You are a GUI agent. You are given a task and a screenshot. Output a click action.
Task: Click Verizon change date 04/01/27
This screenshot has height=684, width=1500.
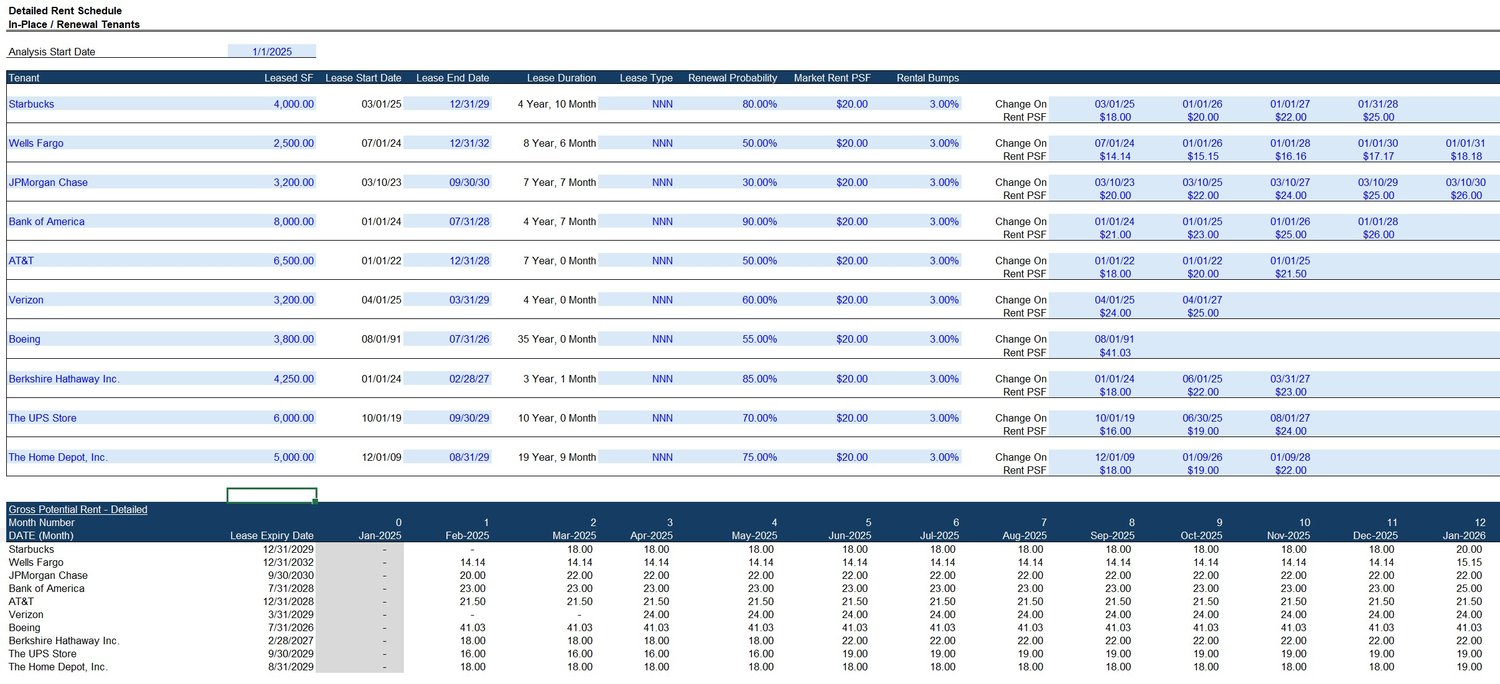point(1202,300)
